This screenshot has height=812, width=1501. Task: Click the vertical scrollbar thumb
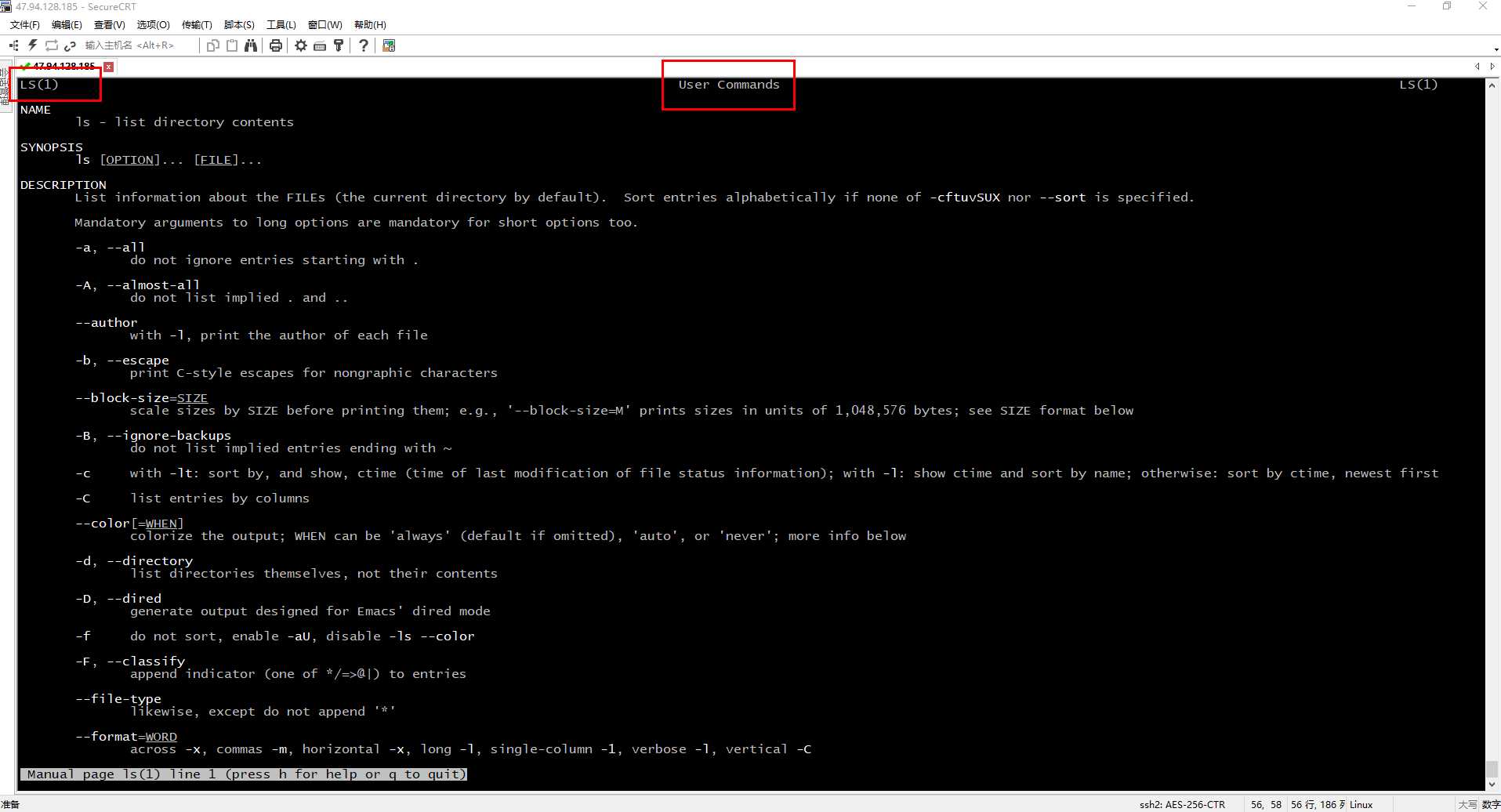click(x=1492, y=769)
